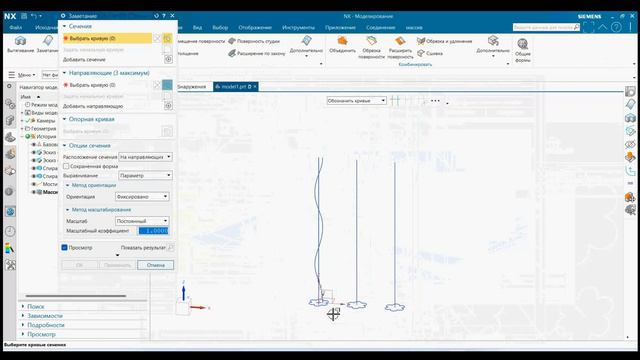Click the Добавить сечение label
640x360 pixels.
pyautogui.click(x=84, y=60)
